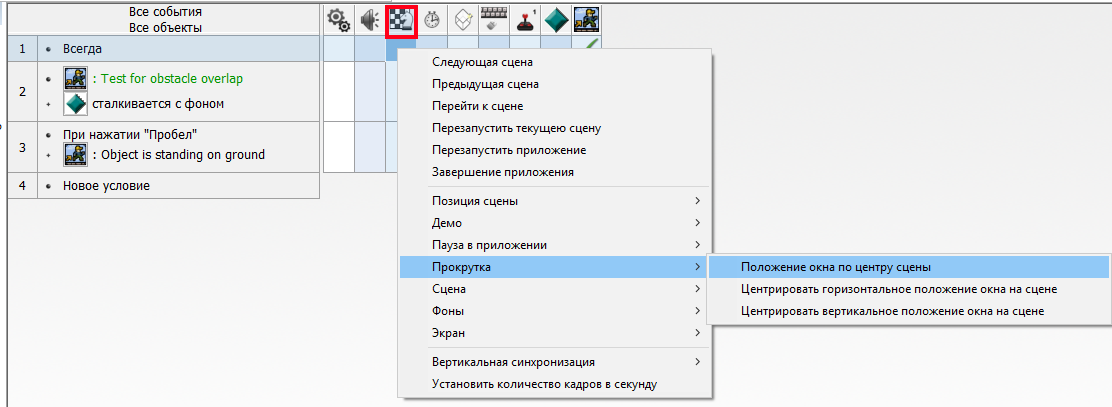Choose "Перезапустить приложение" menu entry
This screenshot has height=407, width=1112.
[x=508, y=150]
